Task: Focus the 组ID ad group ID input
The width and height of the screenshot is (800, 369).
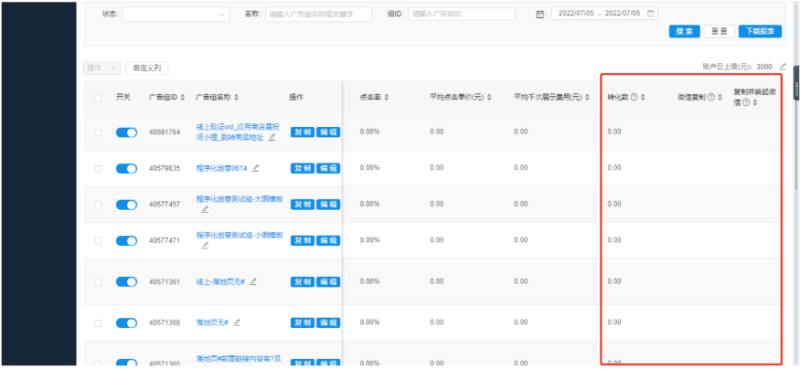Action: 462,14
